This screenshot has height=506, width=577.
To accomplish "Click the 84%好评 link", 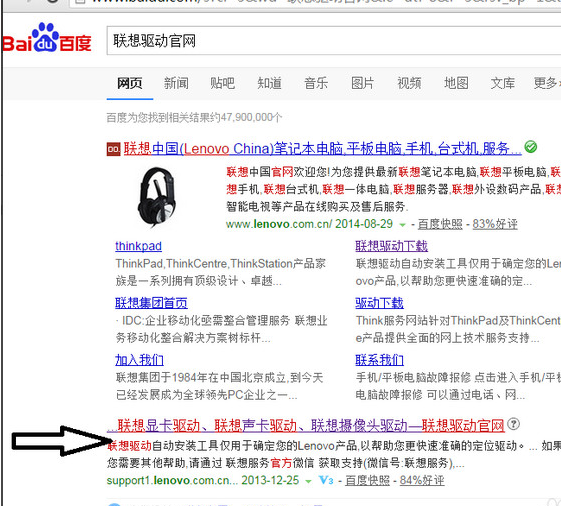I will point(422,480).
